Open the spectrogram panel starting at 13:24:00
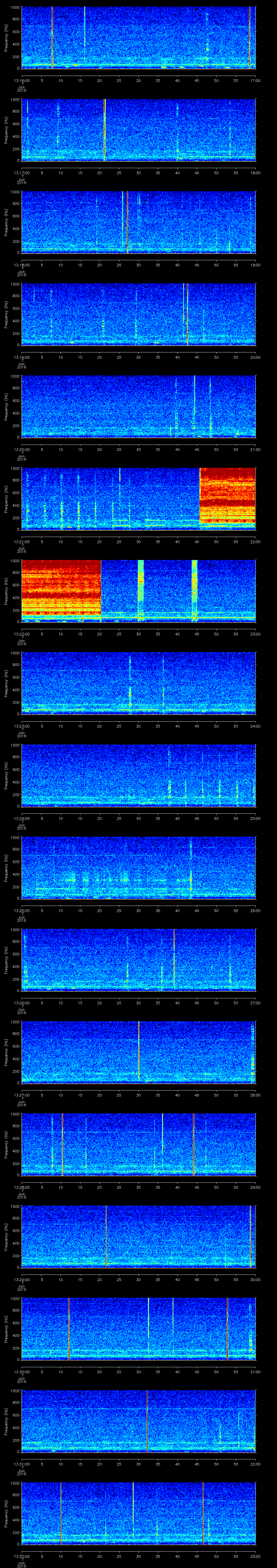Image resolution: width=277 pixels, height=1568 pixels. click(x=138, y=775)
